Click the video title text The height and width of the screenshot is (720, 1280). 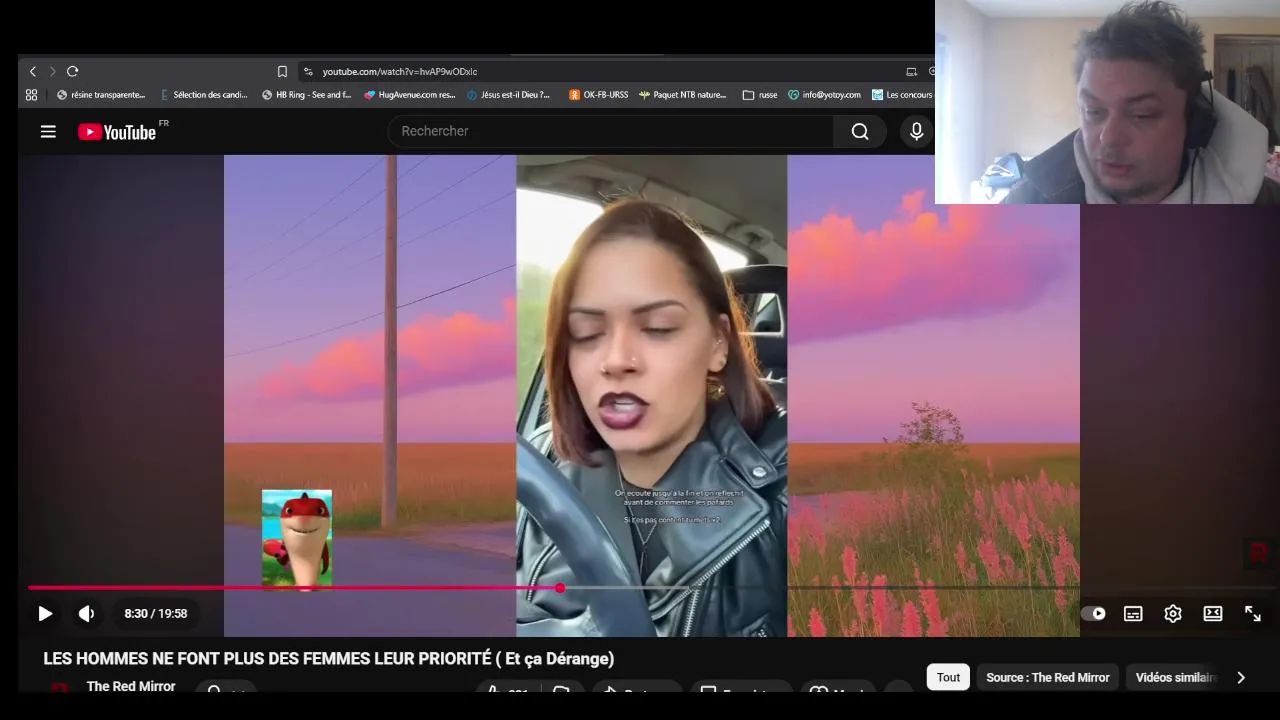tap(328, 659)
